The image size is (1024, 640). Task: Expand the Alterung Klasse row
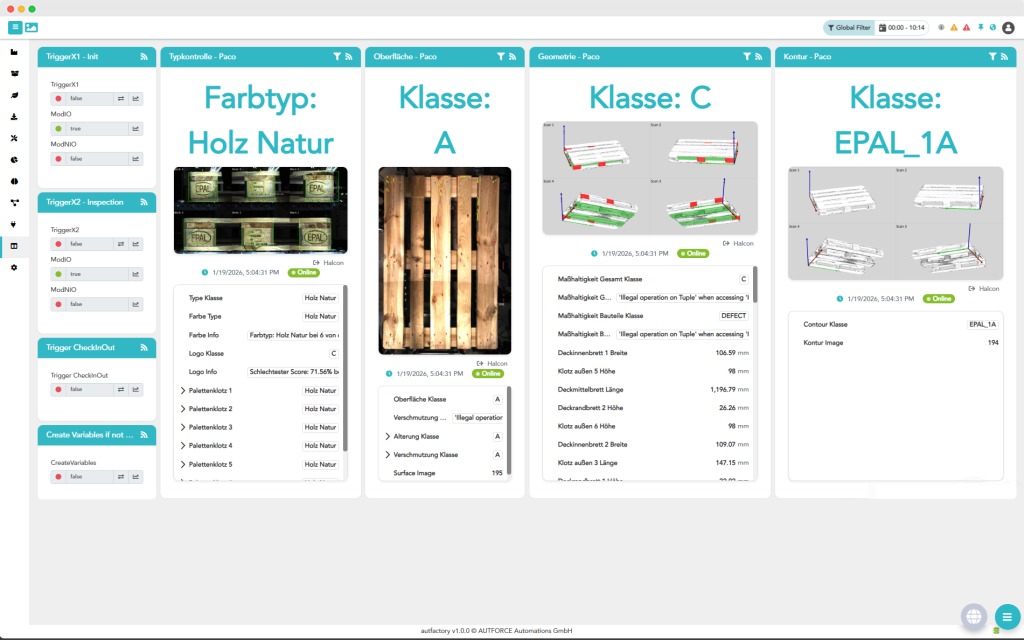387,436
